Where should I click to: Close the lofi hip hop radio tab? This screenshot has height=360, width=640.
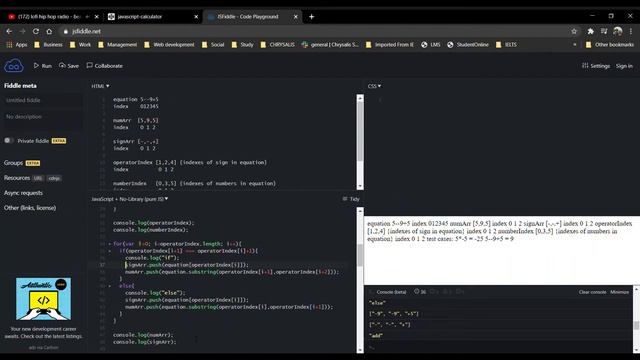[x=97, y=17]
